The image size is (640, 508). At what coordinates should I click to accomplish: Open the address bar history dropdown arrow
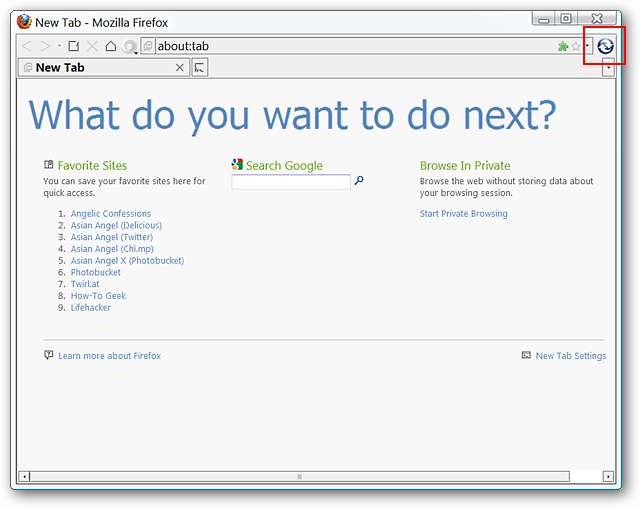587,46
